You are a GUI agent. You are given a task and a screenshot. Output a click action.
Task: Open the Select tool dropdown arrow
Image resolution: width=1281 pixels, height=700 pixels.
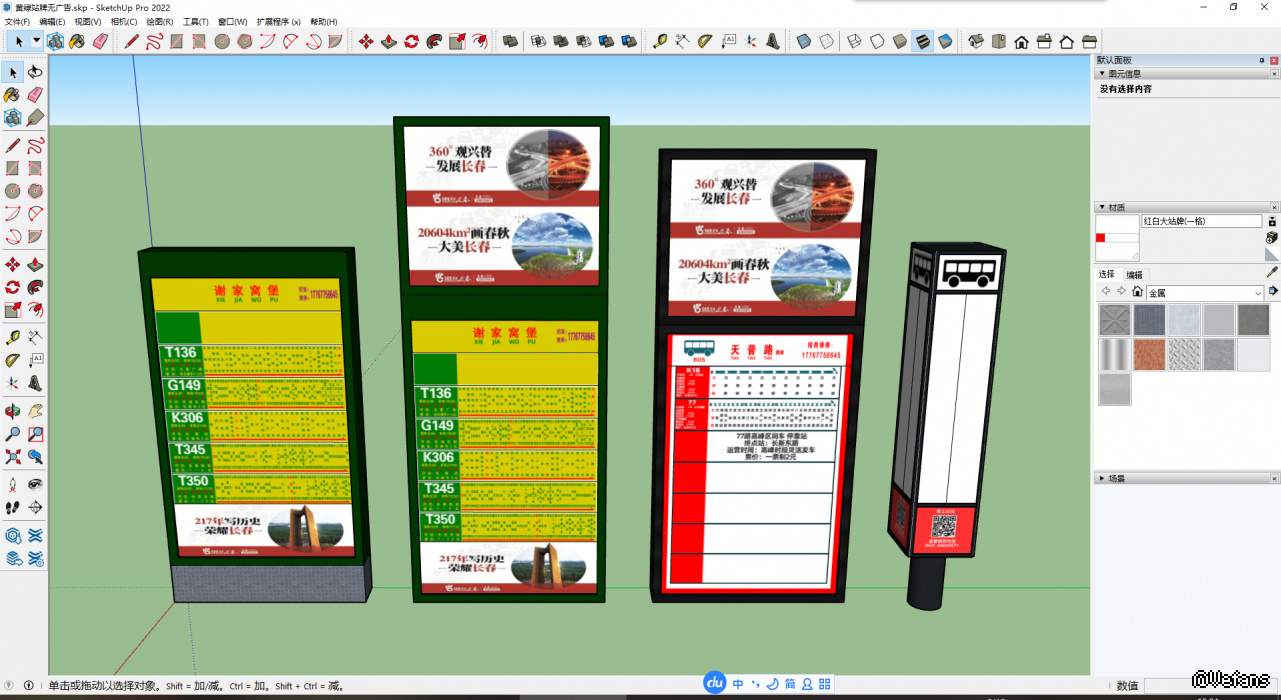tap(37, 41)
